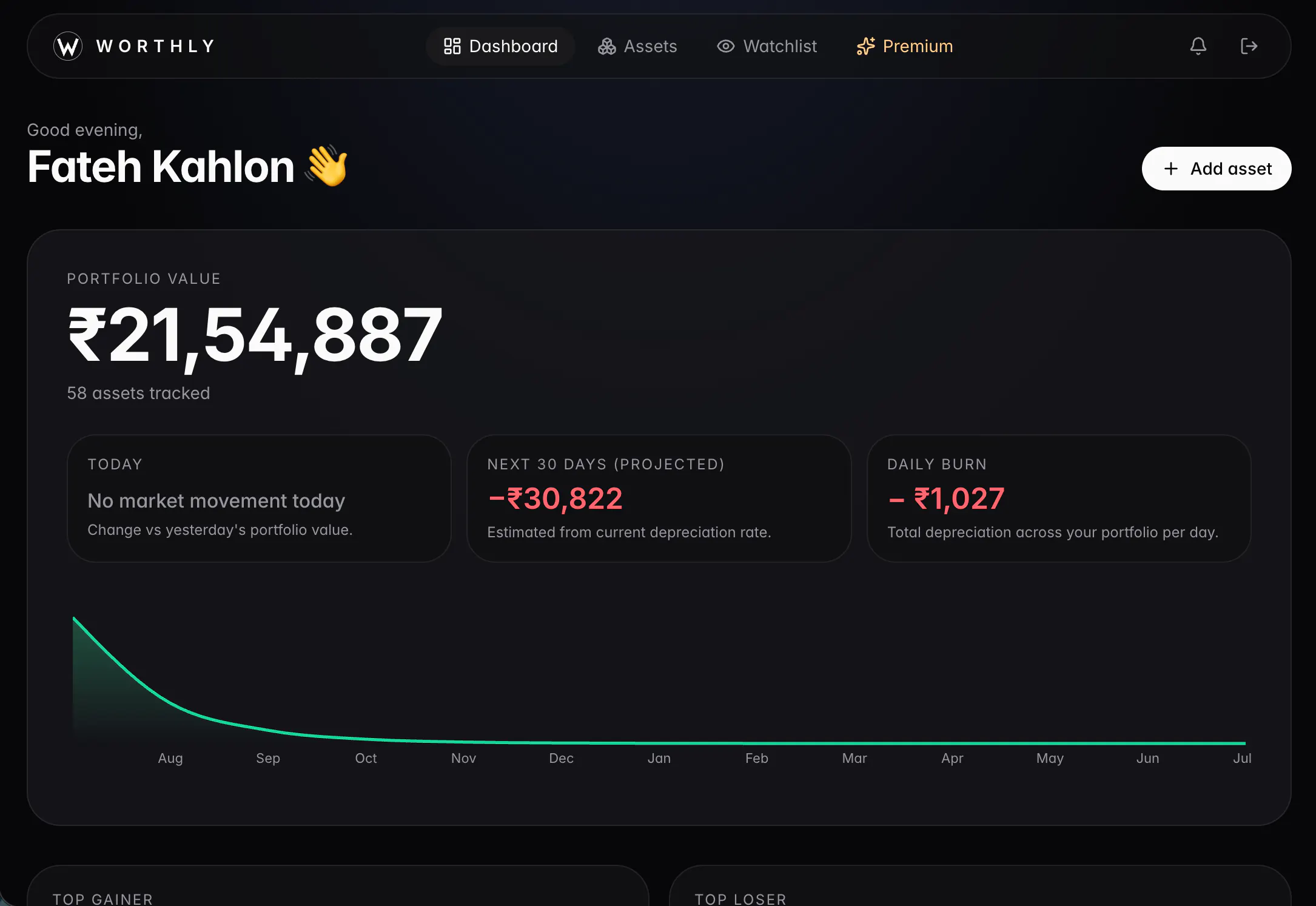Image resolution: width=1316 pixels, height=906 pixels.
Task: Click 'Estimated from current depreciation rate.' text
Action: [x=629, y=532]
